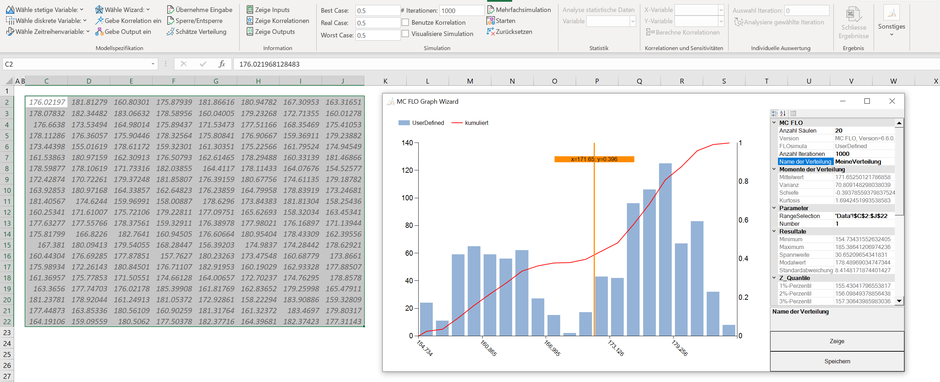Select the 'RangeSelection' property row
Screen dimensions: 940x382
[837, 215]
